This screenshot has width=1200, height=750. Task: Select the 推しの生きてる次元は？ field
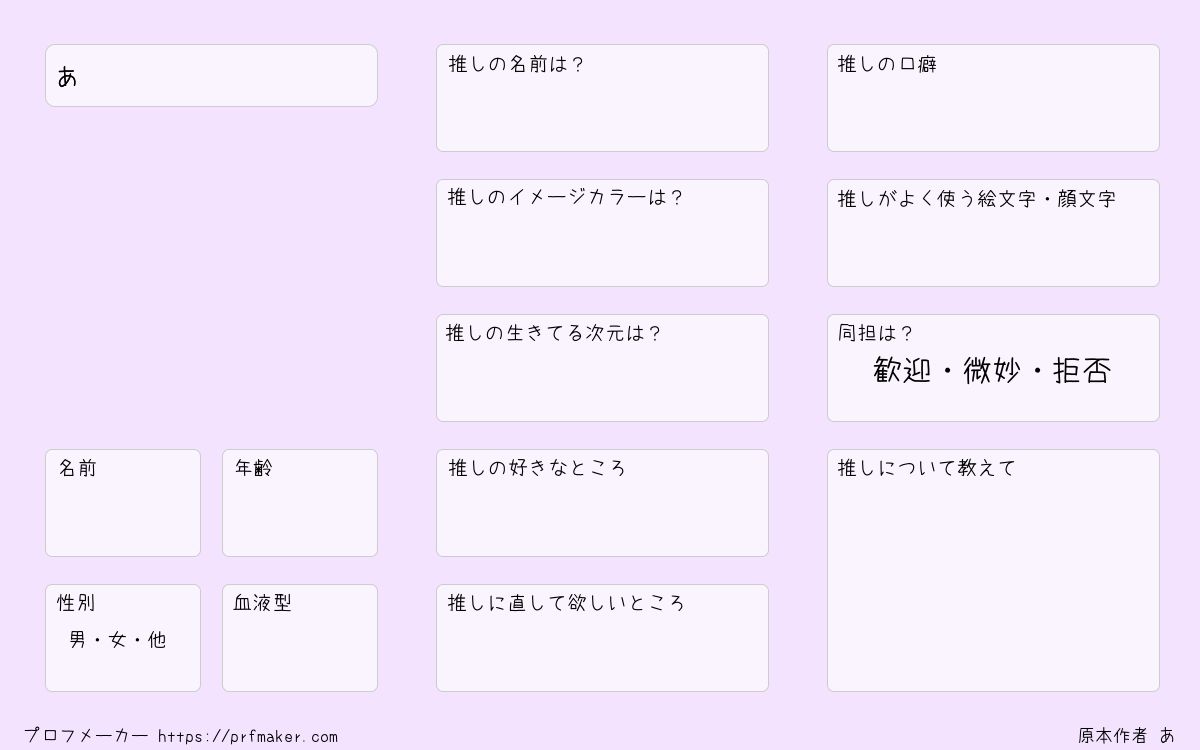(602, 368)
